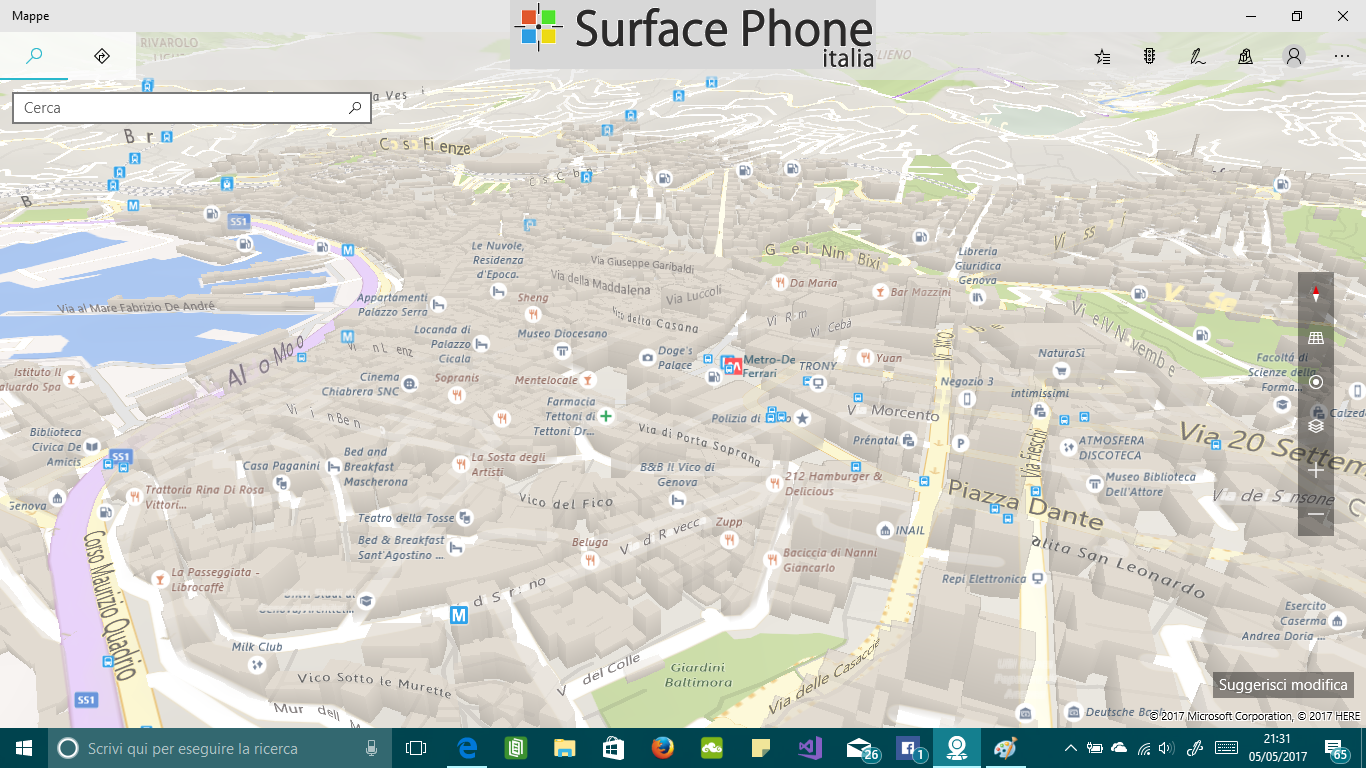
Task: Select the Favorites star icon
Action: (1102, 57)
